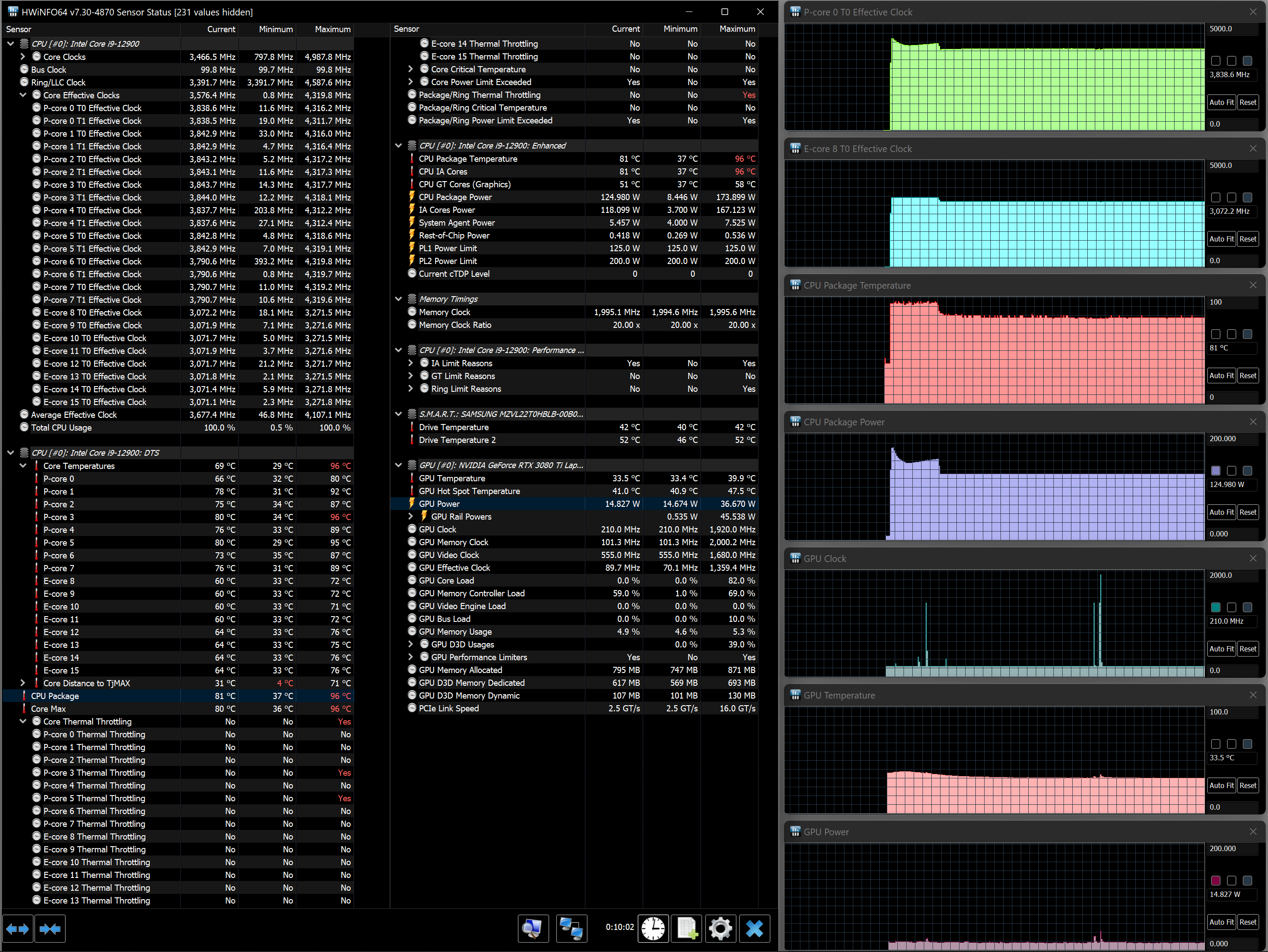Collapse the Core Effective Clocks group
Viewport: 1268px width, 952px height.
[23, 95]
